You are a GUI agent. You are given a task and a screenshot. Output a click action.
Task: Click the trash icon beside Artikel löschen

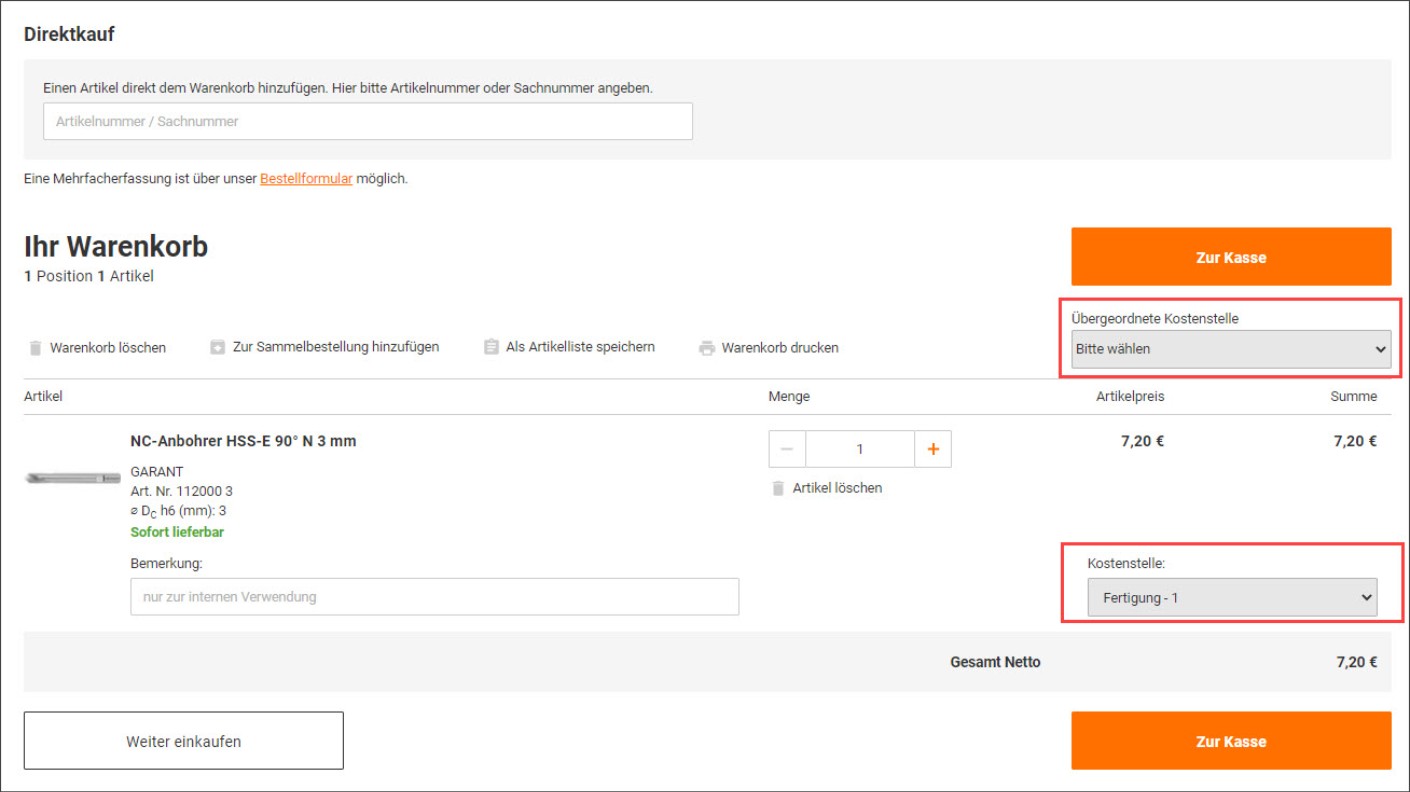[778, 488]
